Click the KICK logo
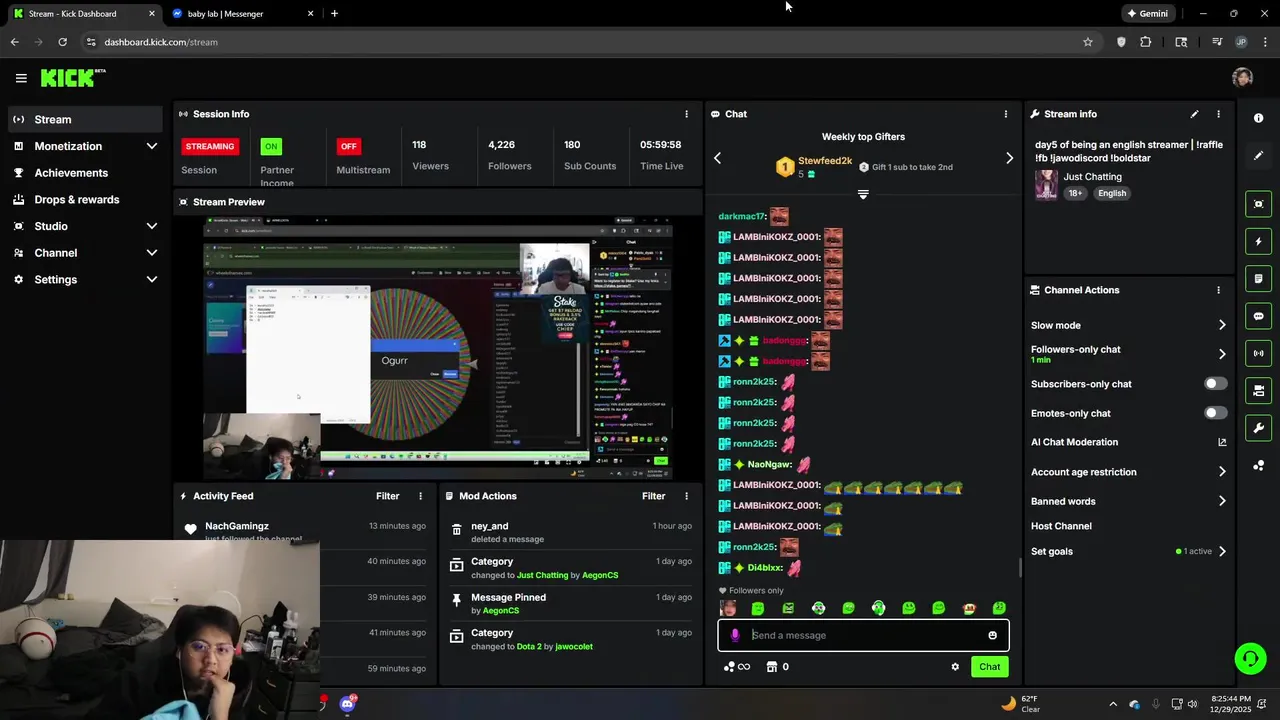 point(73,78)
